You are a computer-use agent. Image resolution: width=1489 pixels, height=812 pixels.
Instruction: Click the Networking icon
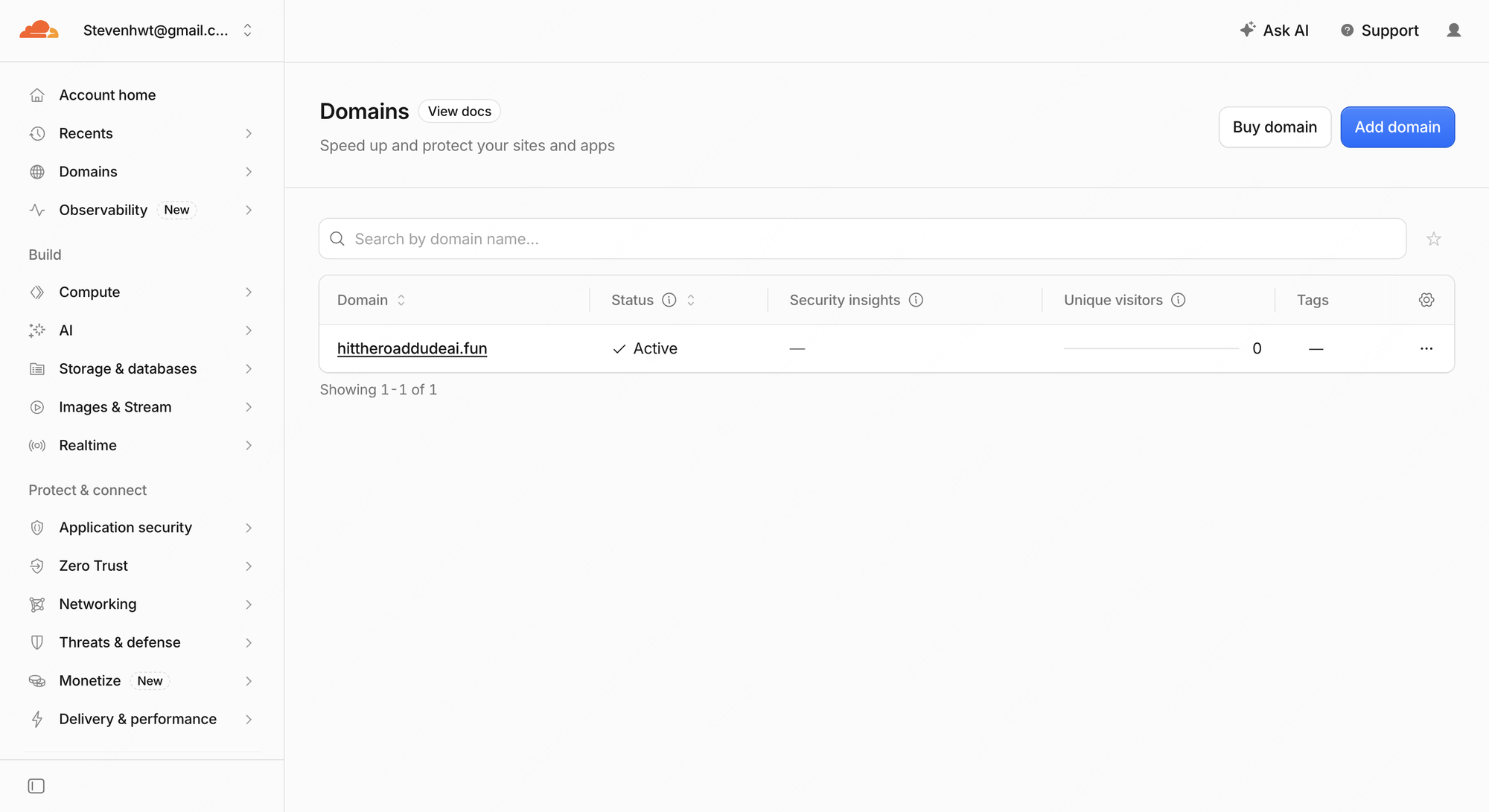[37, 604]
